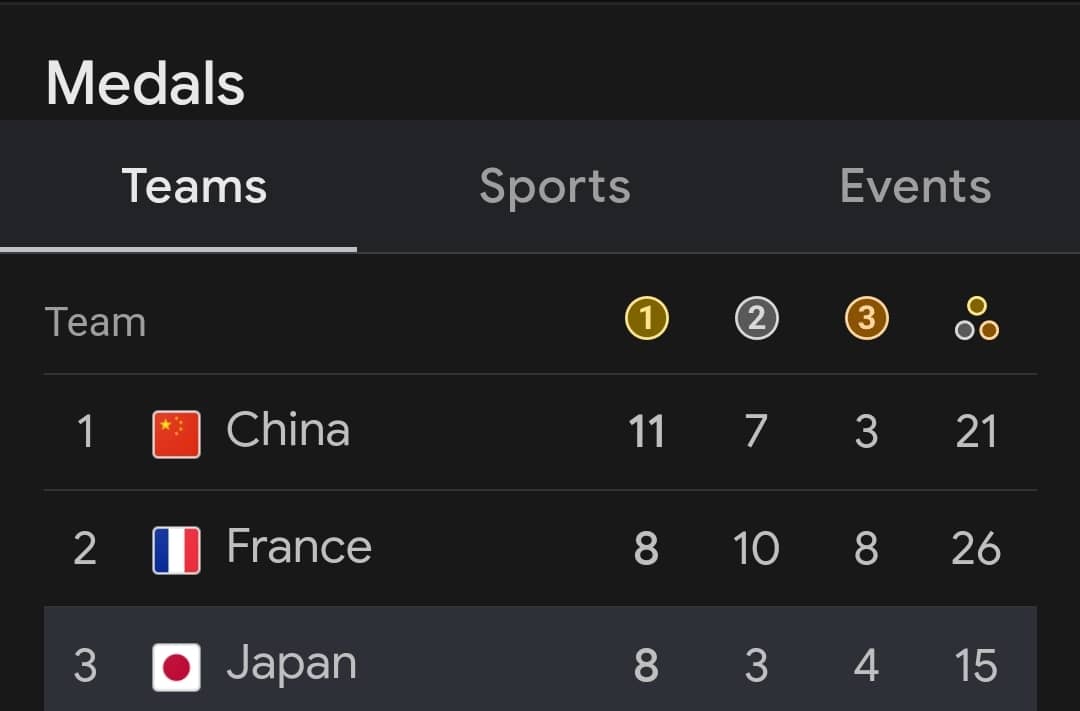Click the total medals column icon
This screenshot has height=711, width=1080.
(x=977, y=318)
